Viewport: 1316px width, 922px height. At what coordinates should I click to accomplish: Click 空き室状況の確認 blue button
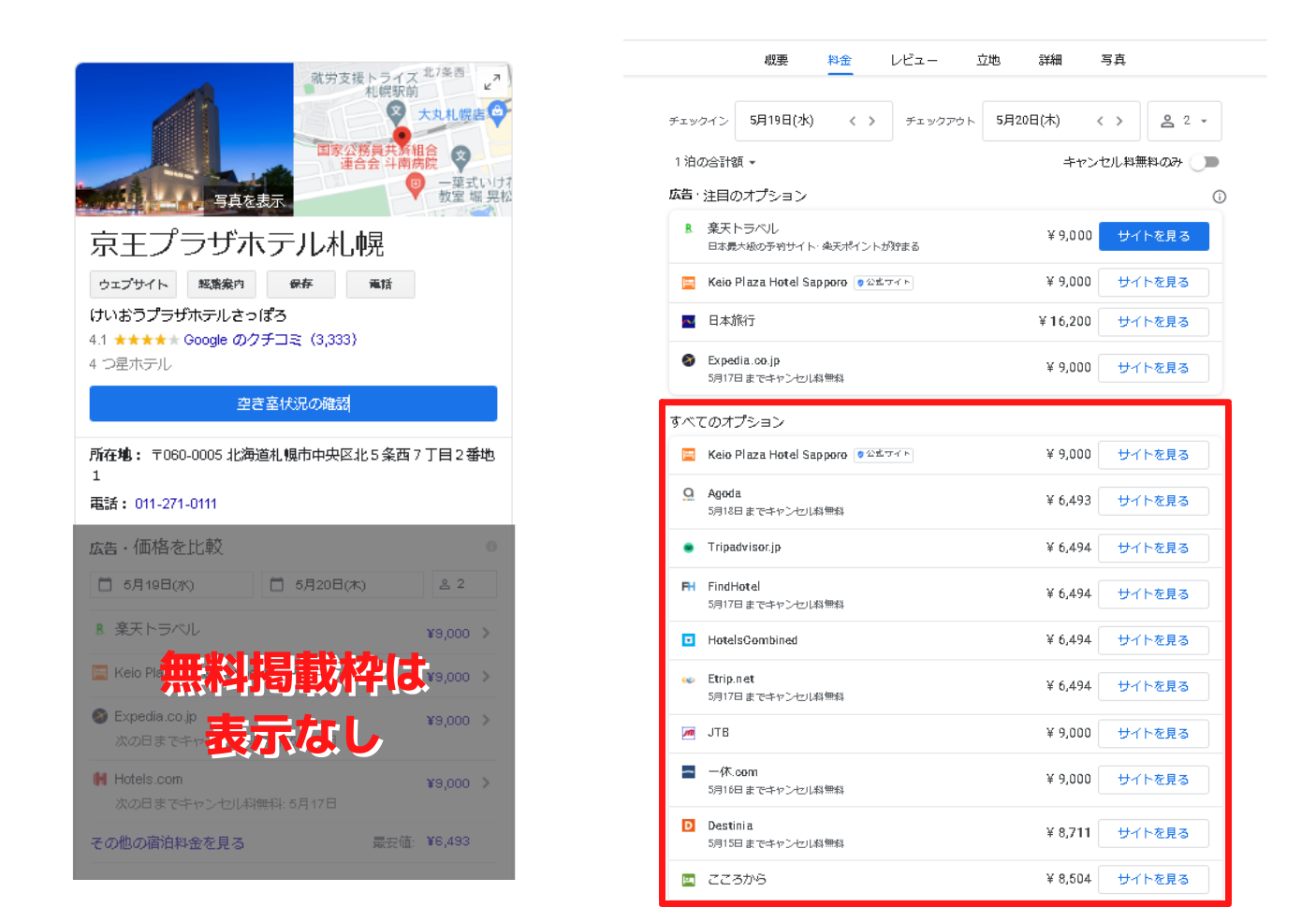tap(293, 403)
